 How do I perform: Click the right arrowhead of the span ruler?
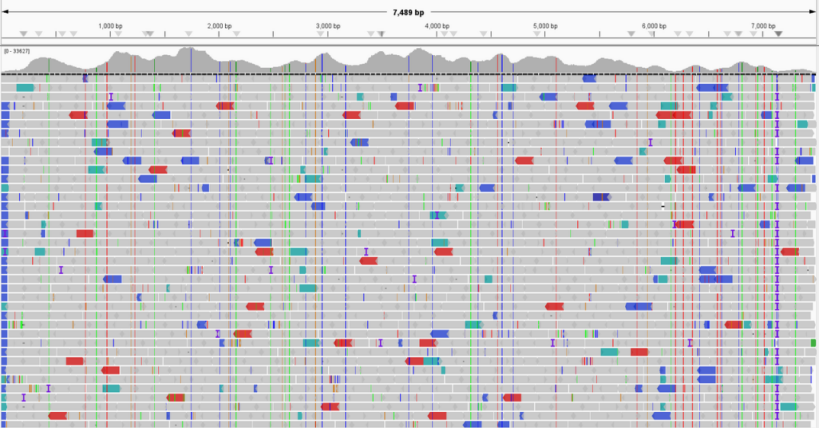pos(814,12)
